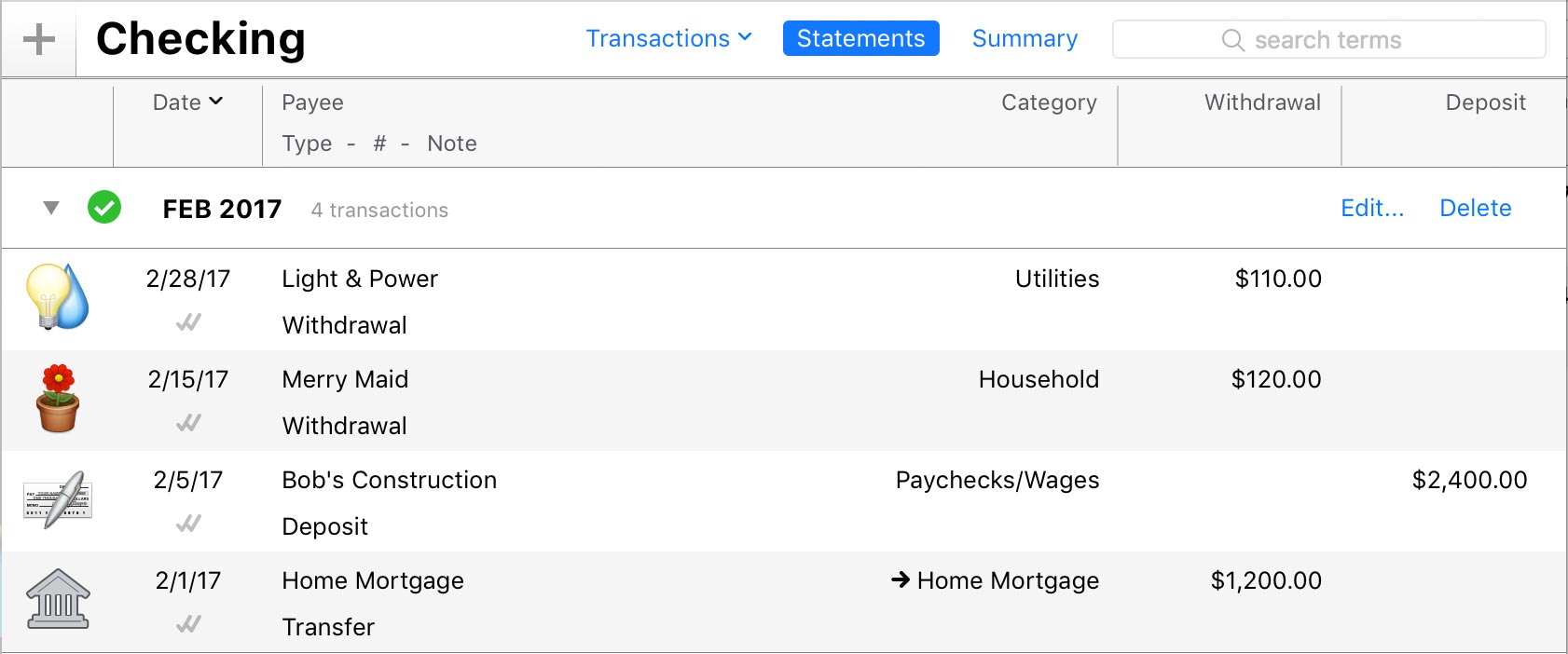Click the bank icon for Home Mortgage
This screenshot has height=654, width=1568.
[58, 599]
